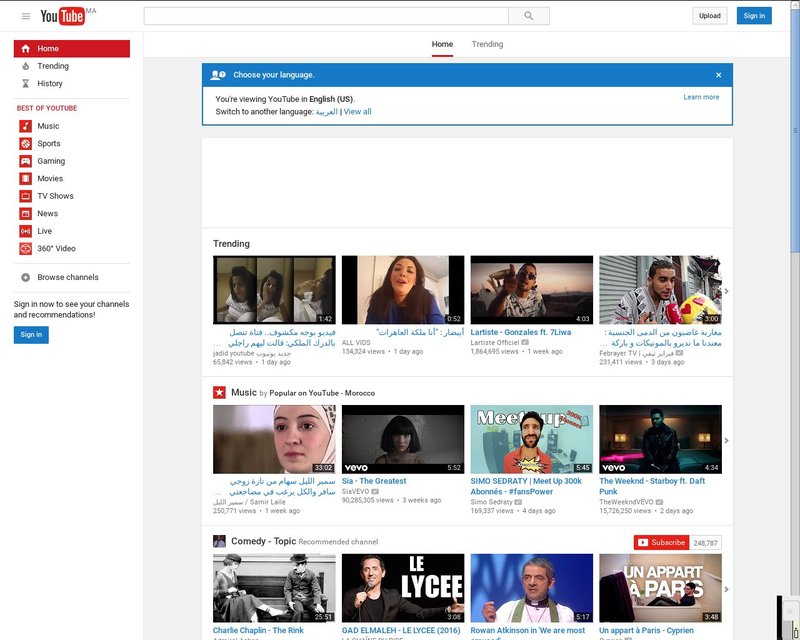The image size is (800, 640).
Task: Focus the YouTube search input field
Action: pyautogui.click(x=326, y=16)
